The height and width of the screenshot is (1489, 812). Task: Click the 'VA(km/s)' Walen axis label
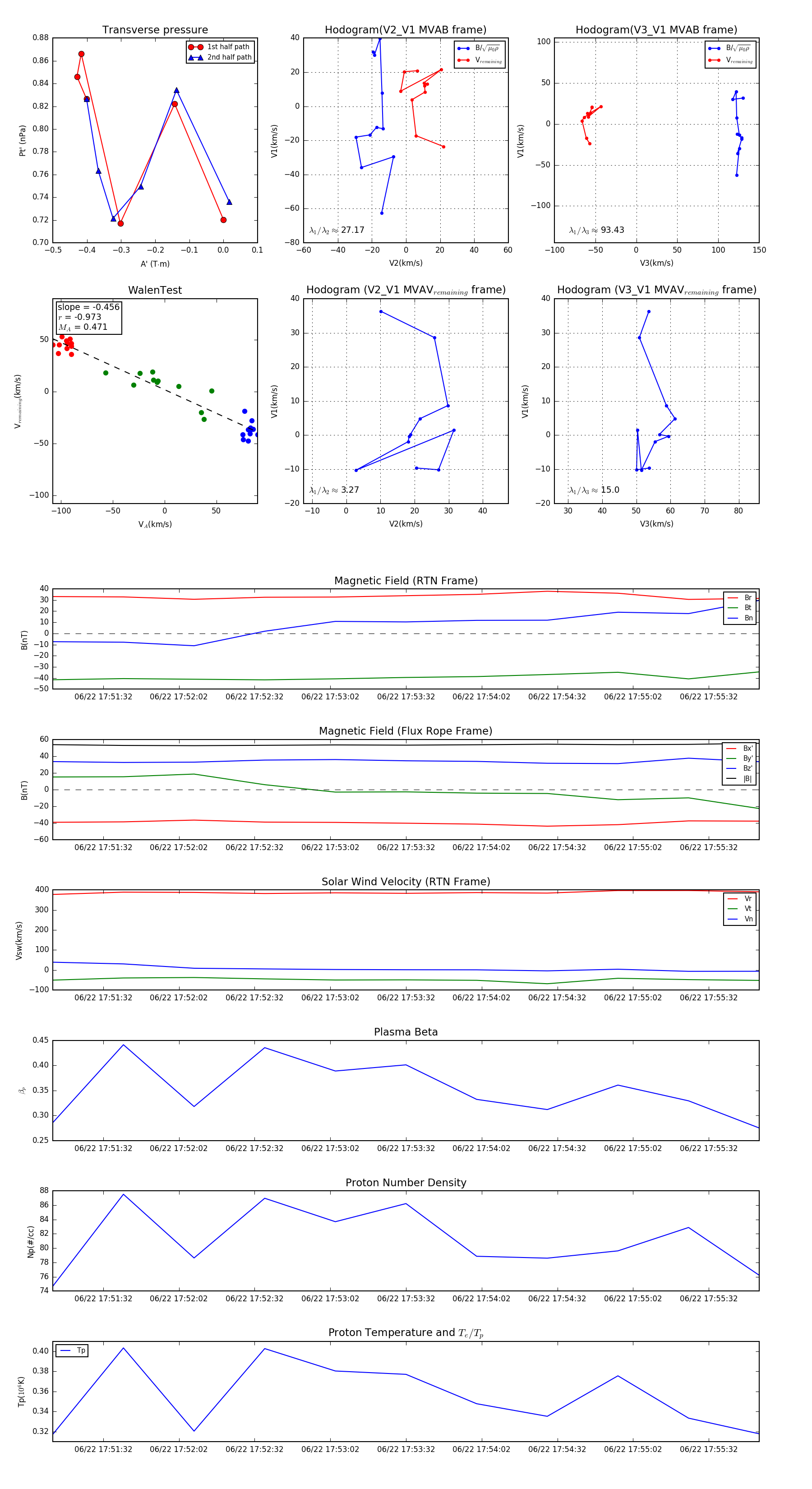pyautogui.click(x=155, y=524)
